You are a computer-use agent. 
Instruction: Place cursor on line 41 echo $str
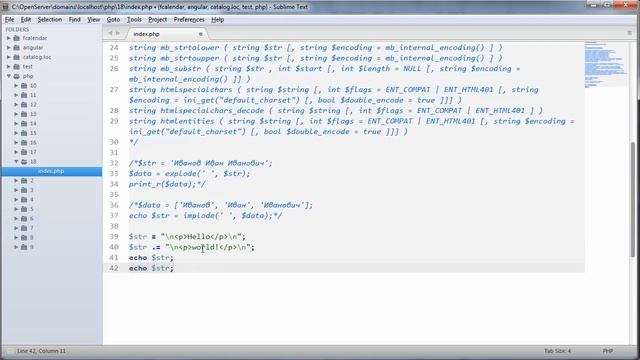pos(151,258)
